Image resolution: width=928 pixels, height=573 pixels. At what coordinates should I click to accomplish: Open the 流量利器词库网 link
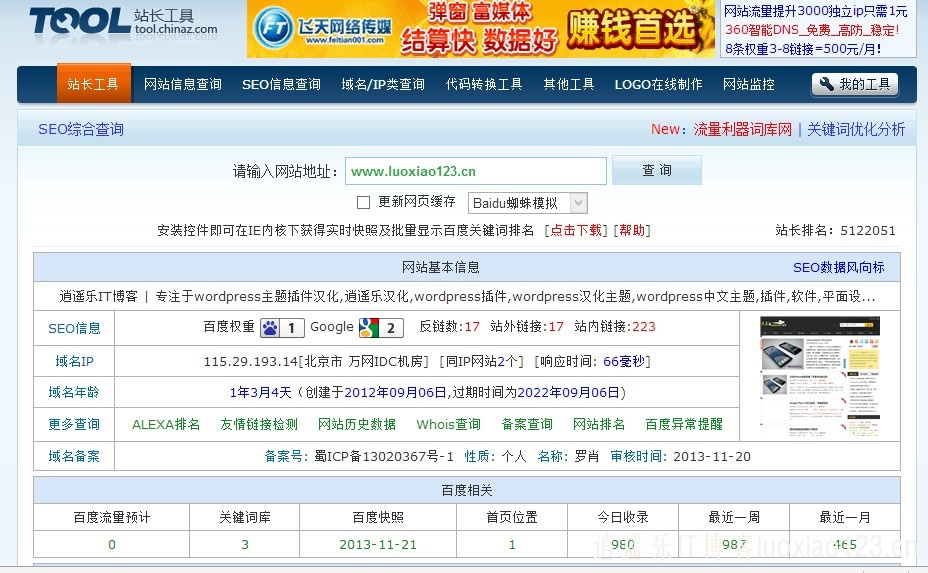point(742,129)
